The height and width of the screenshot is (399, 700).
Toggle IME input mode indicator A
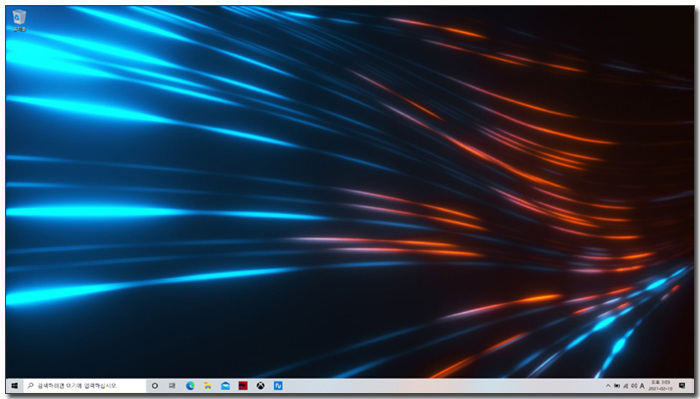click(x=642, y=386)
